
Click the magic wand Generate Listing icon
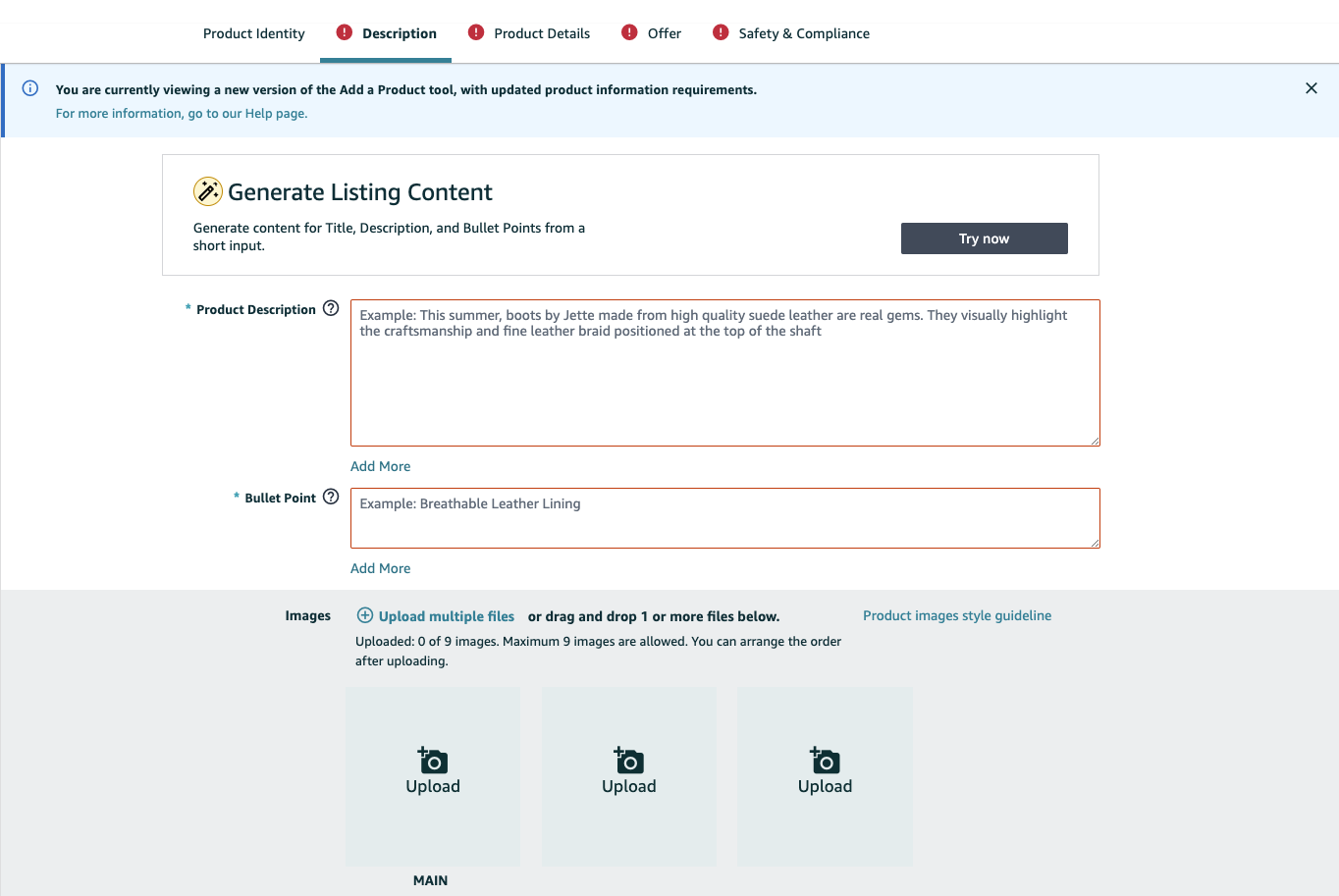[x=207, y=191]
